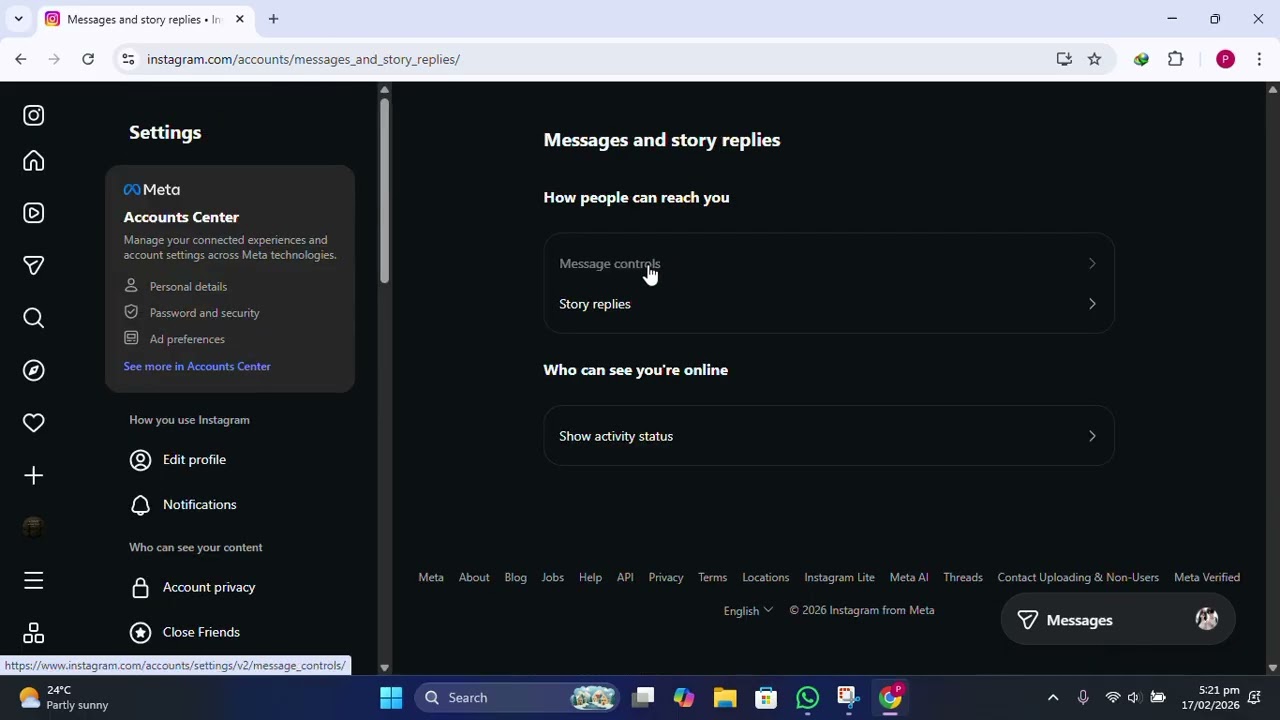Bookmark this page with star icon
The width and height of the screenshot is (1280, 720).
pyautogui.click(x=1094, y=59)
